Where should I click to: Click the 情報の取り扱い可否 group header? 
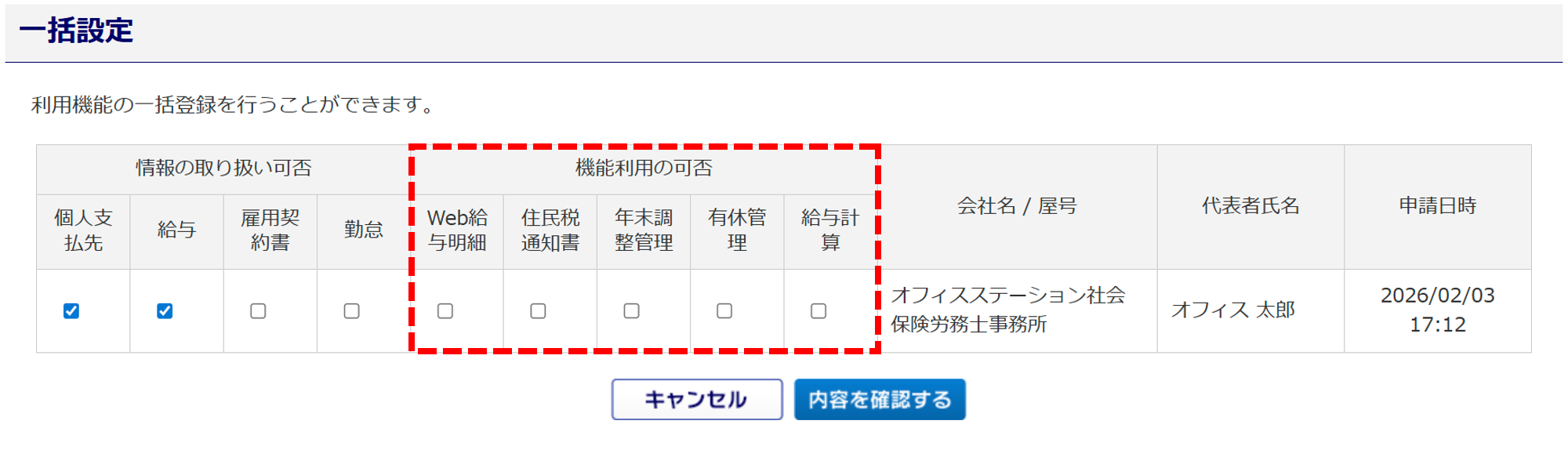tap(223, 168)
